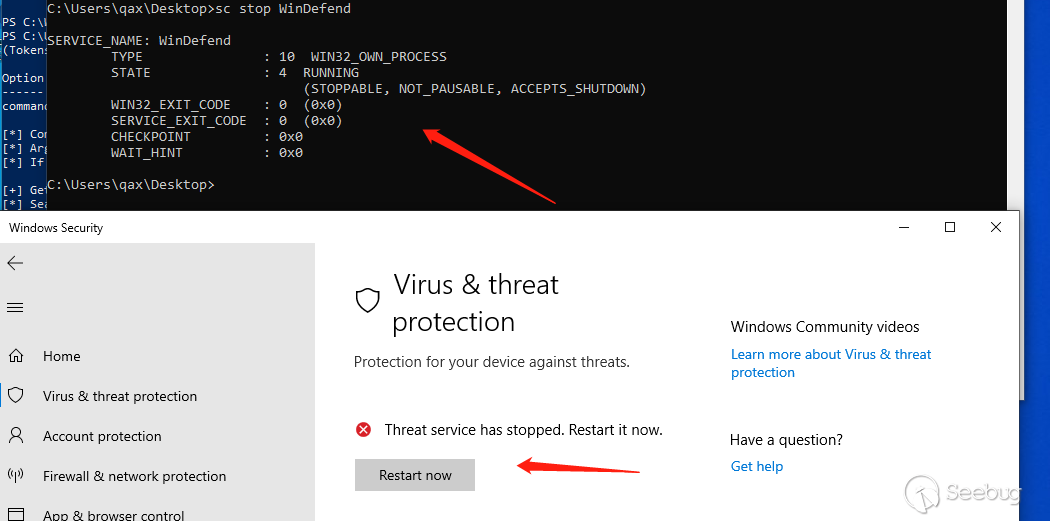Image resolution: width=1050 pixels, height=521 pixels.
Task: Click the Home house icon in sidebar
Action: [16, 356]
